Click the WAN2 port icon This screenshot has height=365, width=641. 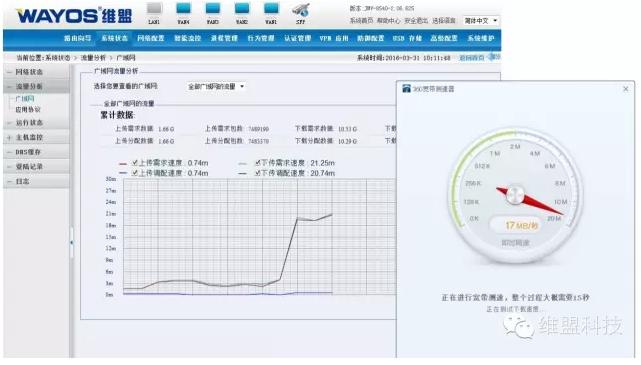(x=242, y=9)
